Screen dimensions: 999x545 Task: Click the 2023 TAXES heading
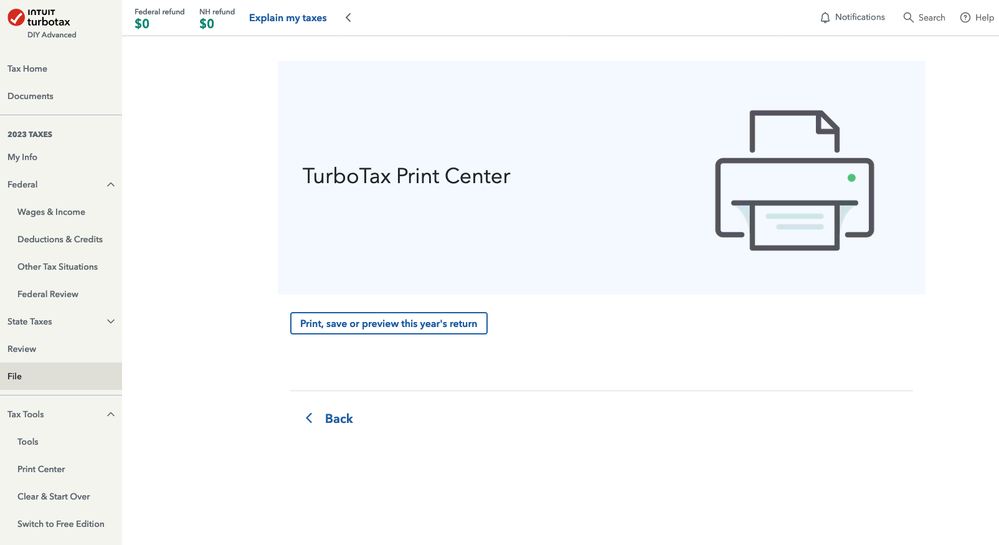(x=30, y=134)
